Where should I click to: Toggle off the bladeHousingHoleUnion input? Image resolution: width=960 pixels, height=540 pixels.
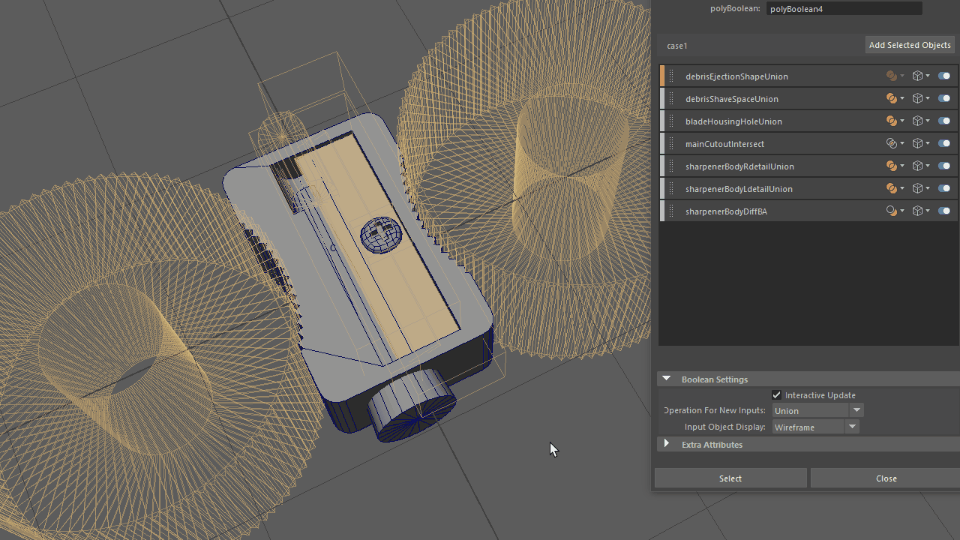944,121
